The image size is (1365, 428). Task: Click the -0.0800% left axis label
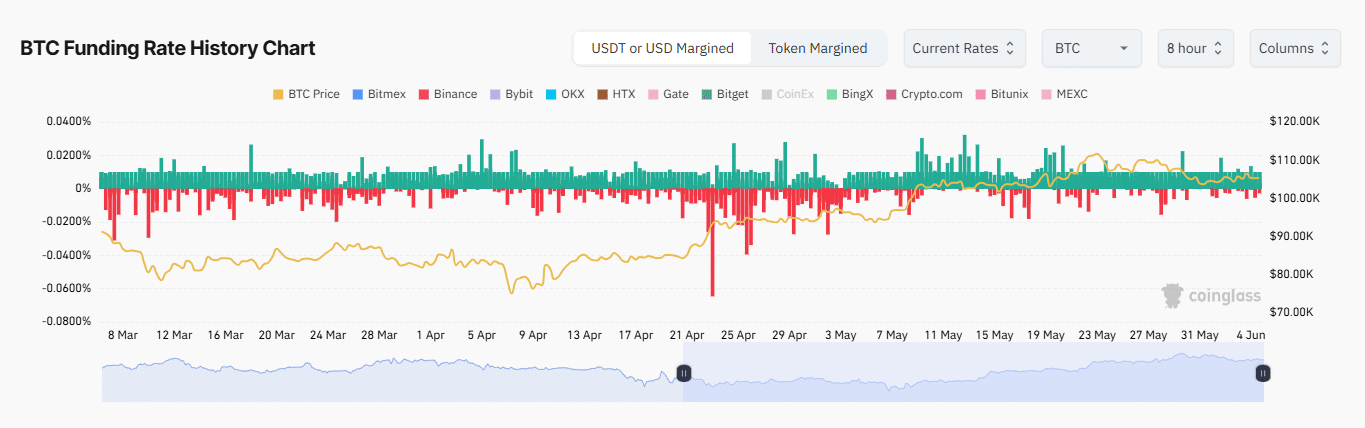[66, 322]
